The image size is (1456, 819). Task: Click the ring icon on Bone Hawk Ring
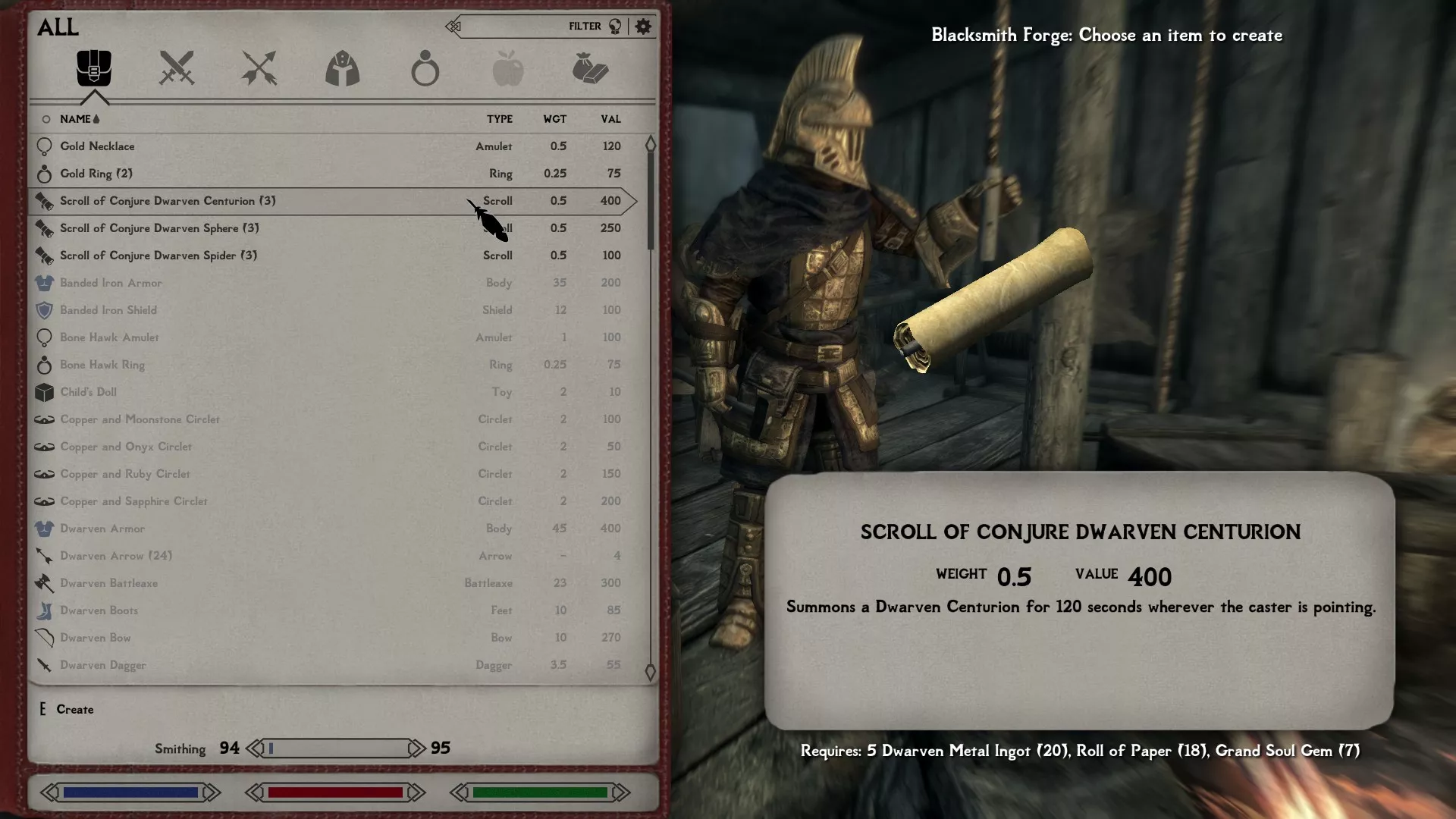[x=44, y=365]
